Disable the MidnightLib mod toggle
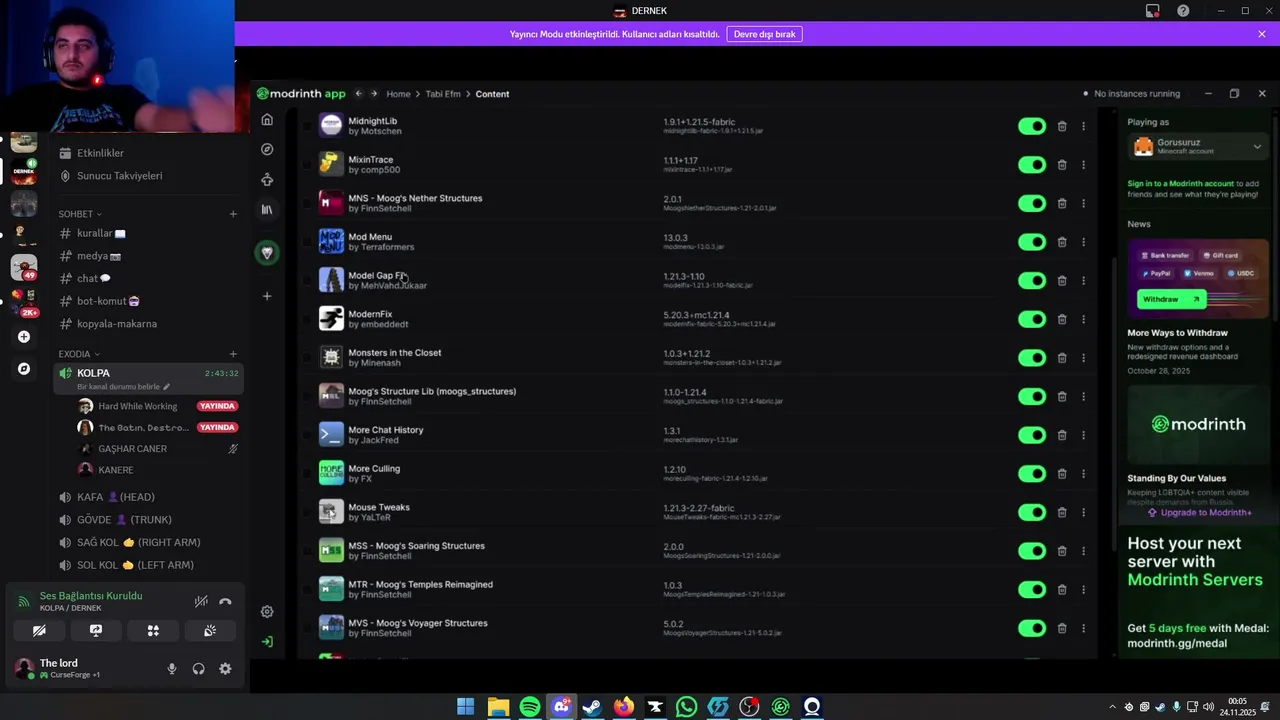The width and height of the screenshot is (1280, 720). tap(1032, 126)
